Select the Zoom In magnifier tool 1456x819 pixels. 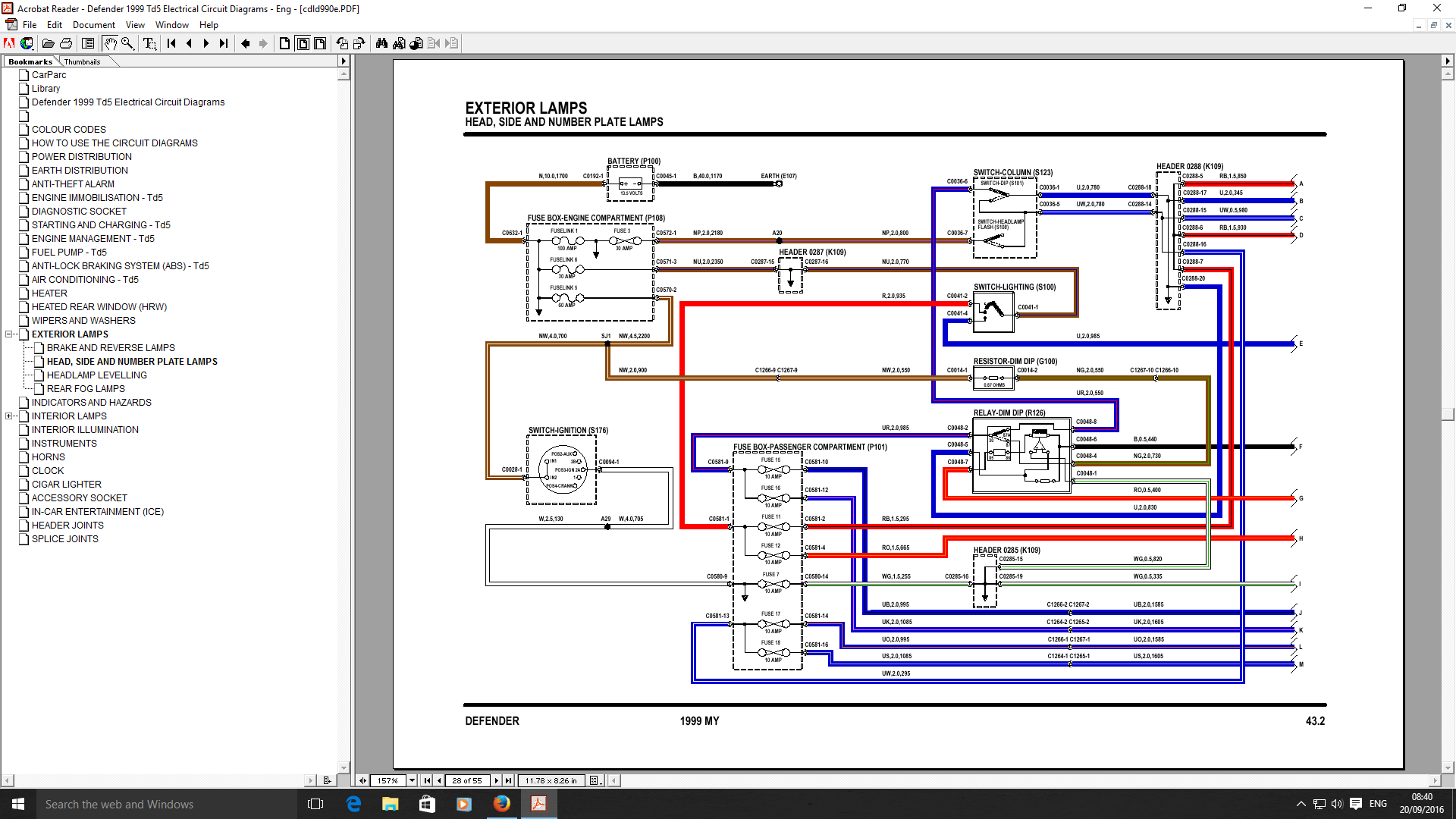(x=127, y=44)
